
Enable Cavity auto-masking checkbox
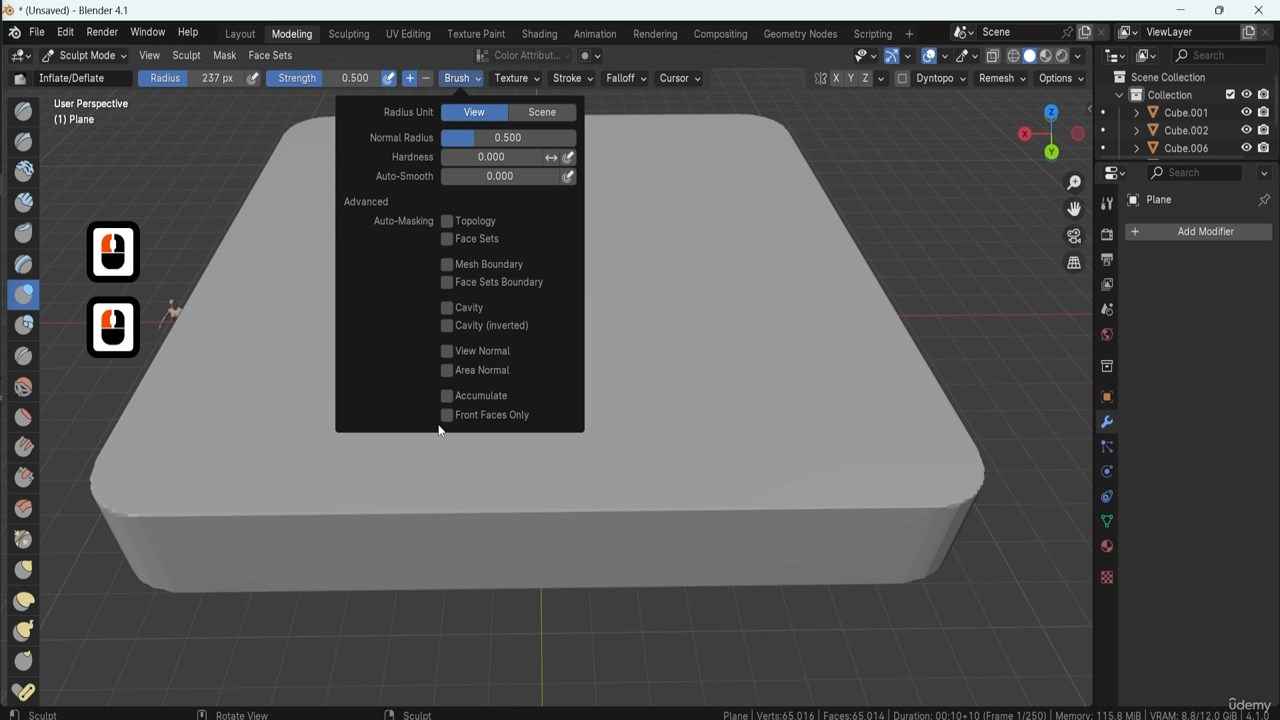pyautogui.click(x=447, y=308)
